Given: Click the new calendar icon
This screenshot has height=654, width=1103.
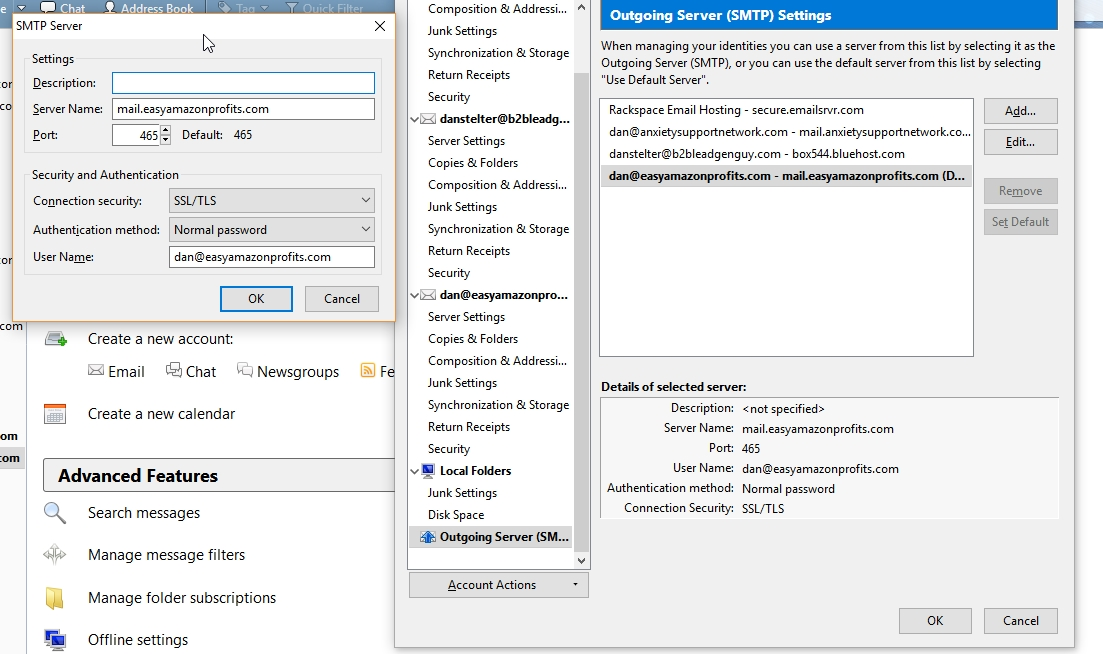Looking at the screenshot, I should (x=55, y=414).
